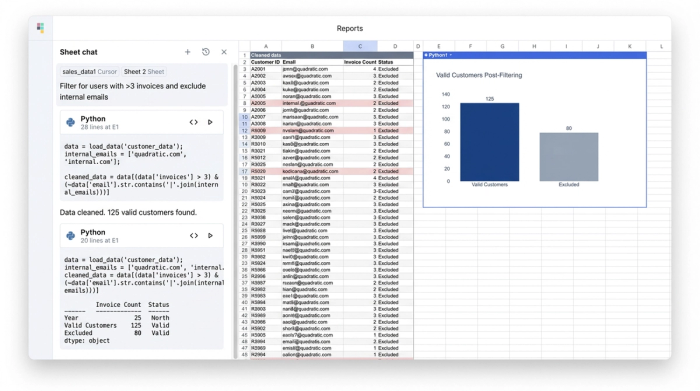Viewport: 700px width, 391px height.
Task: Select the Sheet 2 Sheet context chip
Action: click(144, 71)
